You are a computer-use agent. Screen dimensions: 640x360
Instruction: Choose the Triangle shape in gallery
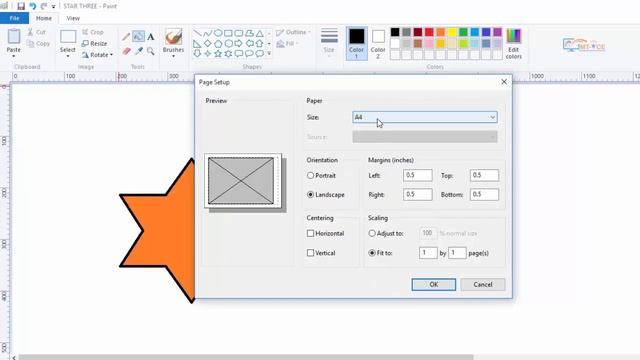click(260, 33)
